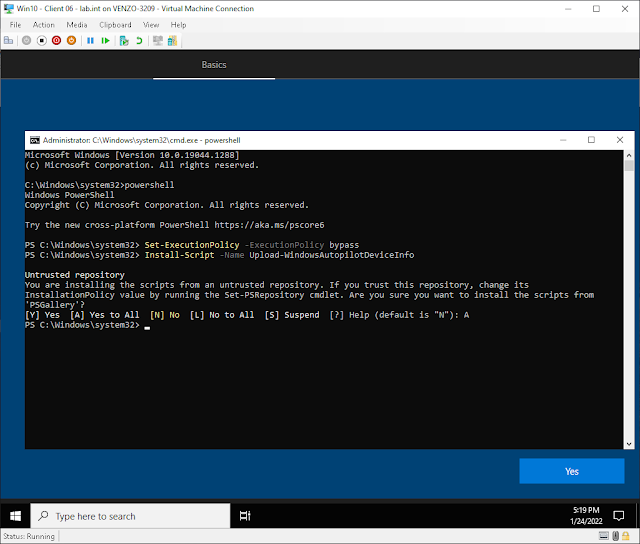Click the Share resources toolbar icon
The height and width of the screenshot is (544, 640).
point(172,40)
